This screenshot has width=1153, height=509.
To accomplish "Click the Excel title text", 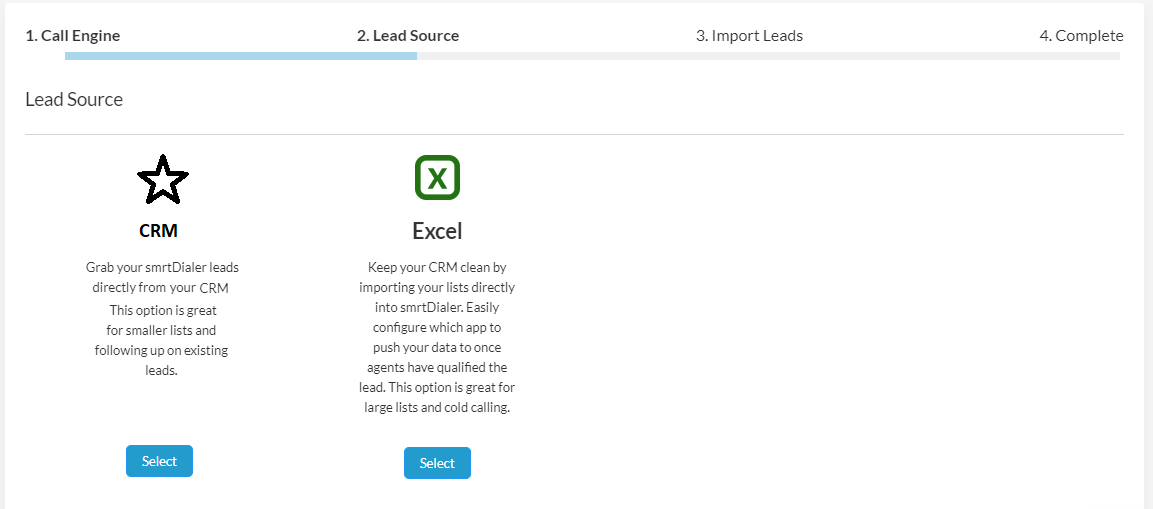I will pyautogui.click(x=437, y=231).
